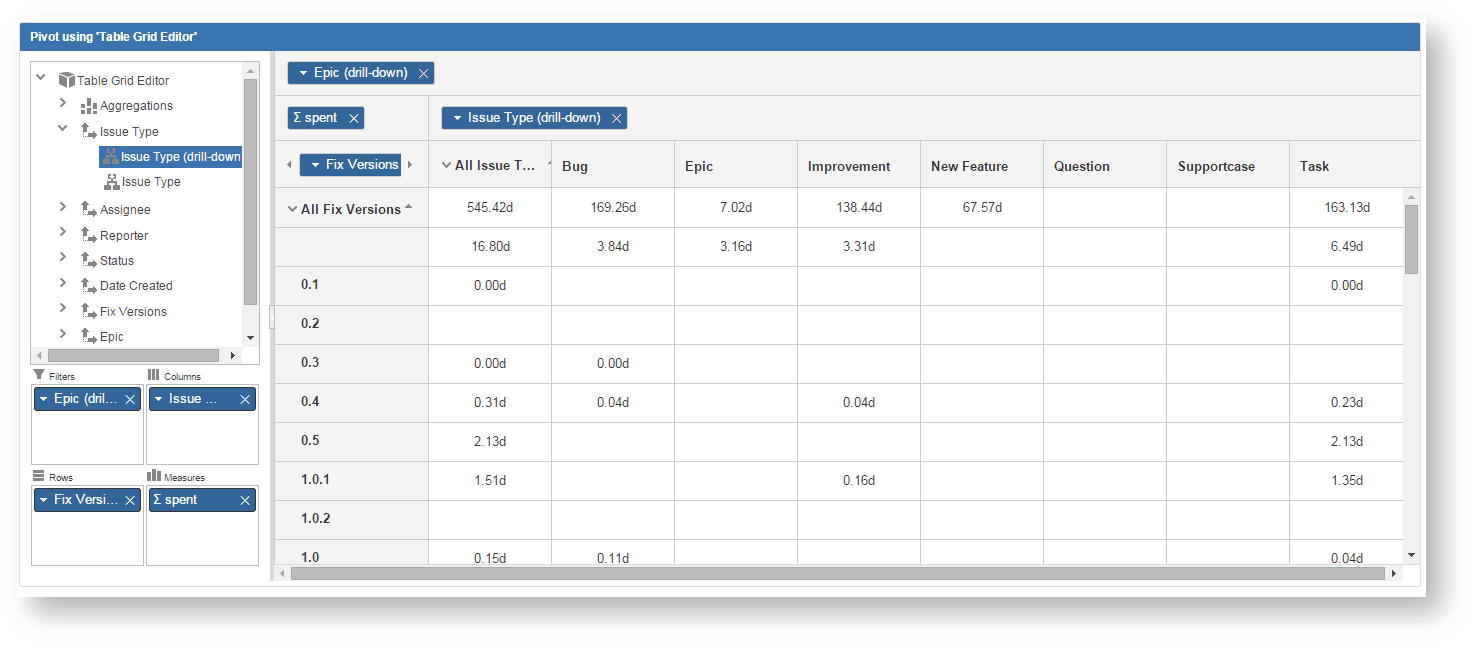Collapse the All Issue Types column member
Viewport: 1474px width, 645px height.
point(446,166)
